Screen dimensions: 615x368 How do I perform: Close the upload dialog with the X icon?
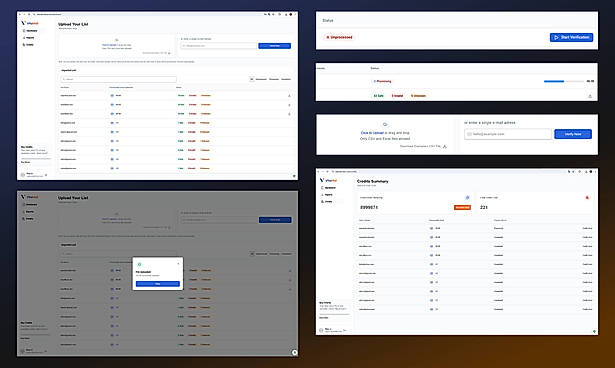[178, 263]
